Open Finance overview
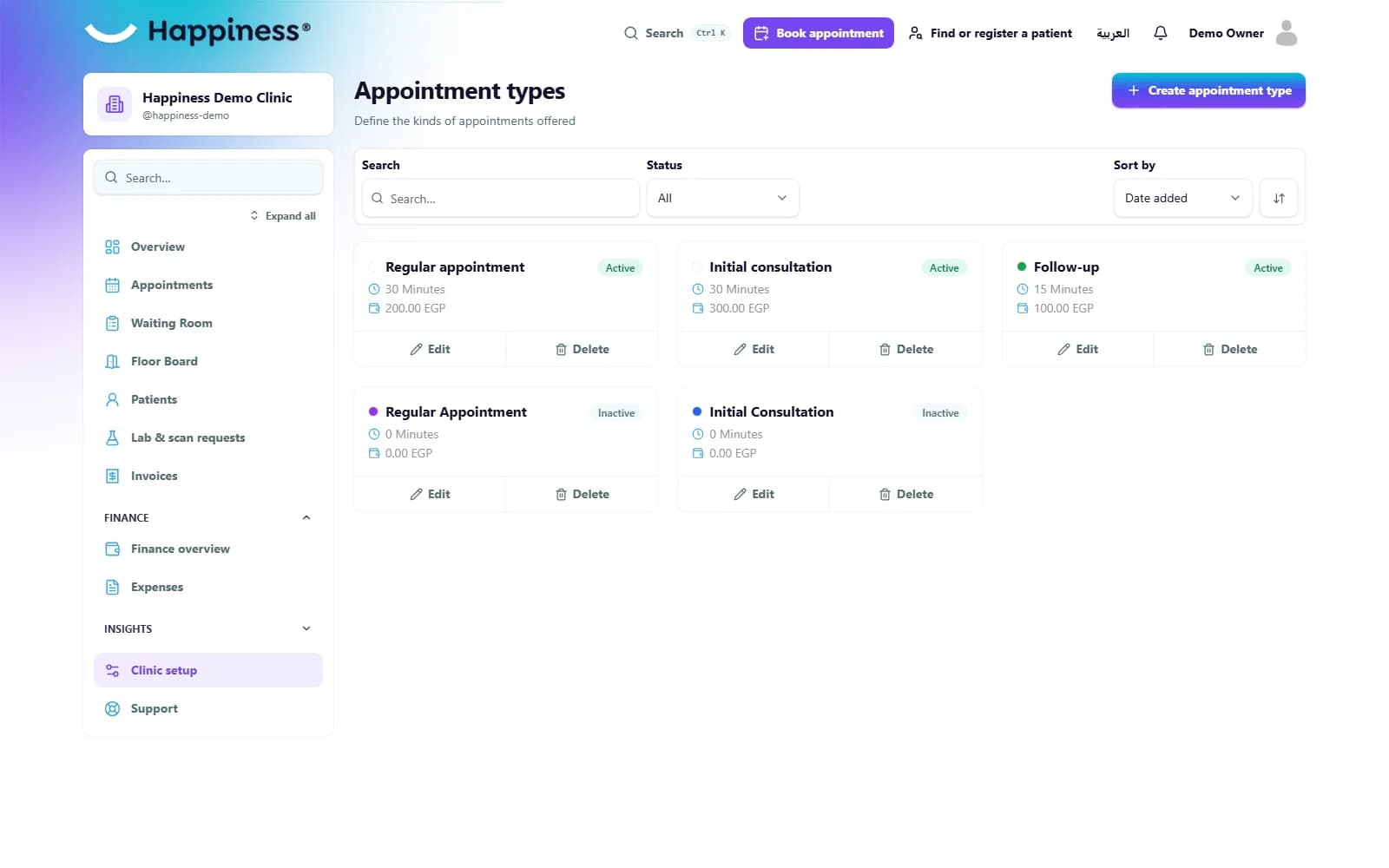This screenshot has height=868, width=1389. [208, 549]
